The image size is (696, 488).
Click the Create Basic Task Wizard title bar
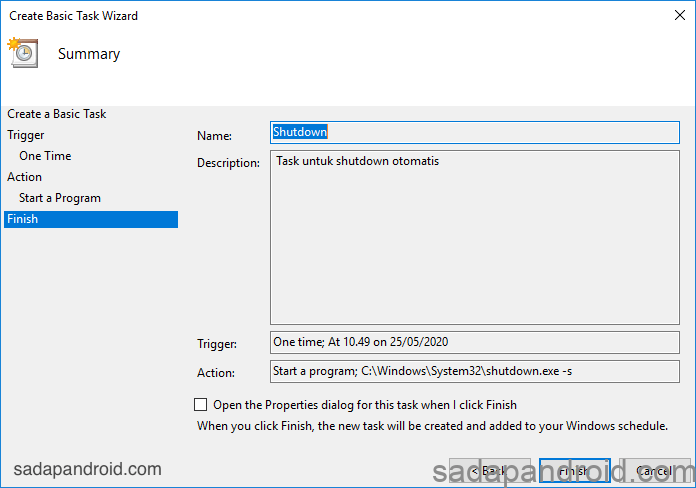click(x=300, y=16)
